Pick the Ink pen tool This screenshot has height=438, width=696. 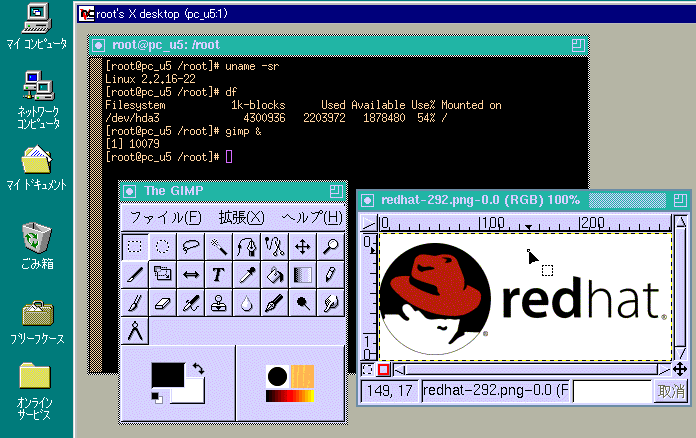click(274, 303)
